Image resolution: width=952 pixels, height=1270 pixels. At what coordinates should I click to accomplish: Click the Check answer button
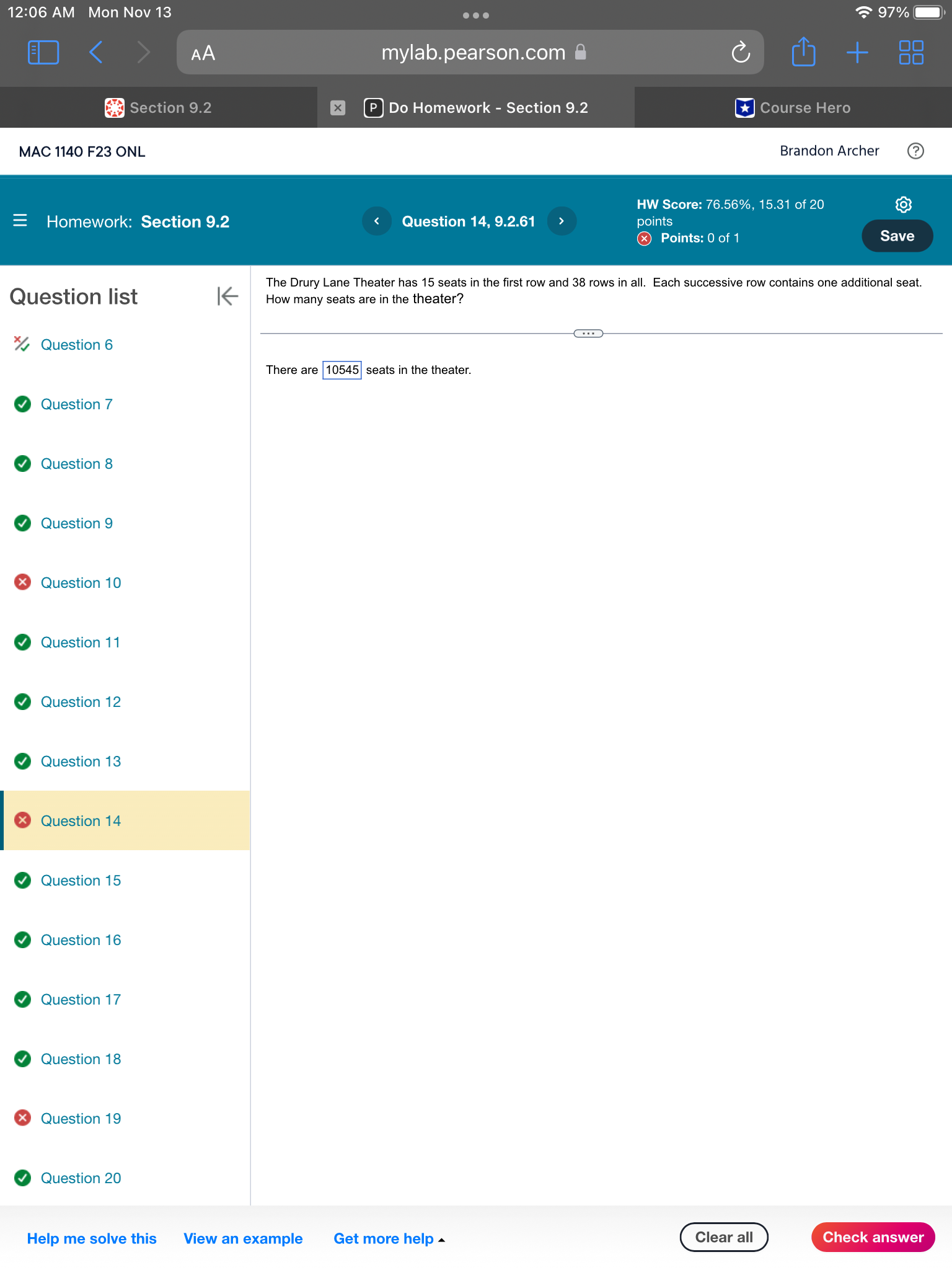pos(873,1237)
